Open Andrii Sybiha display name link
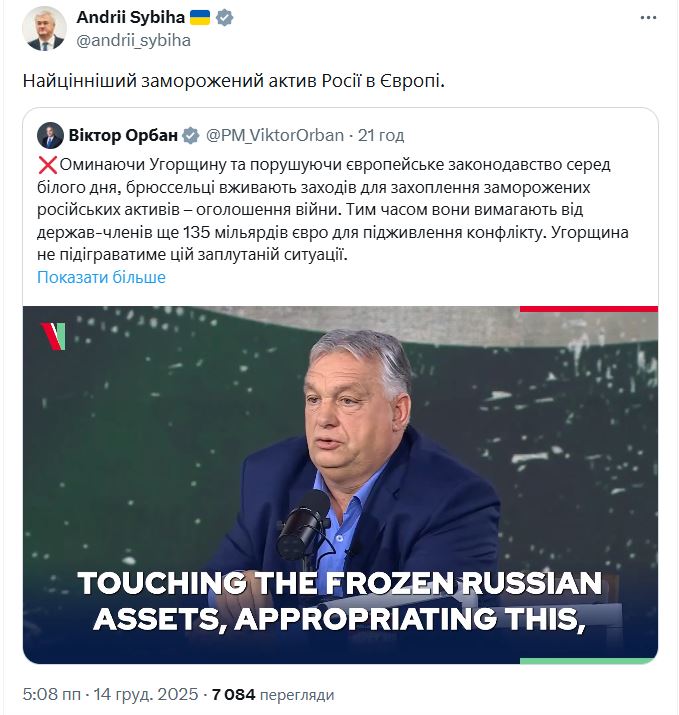Screen dimensions: 679x715 pos(130,18)
